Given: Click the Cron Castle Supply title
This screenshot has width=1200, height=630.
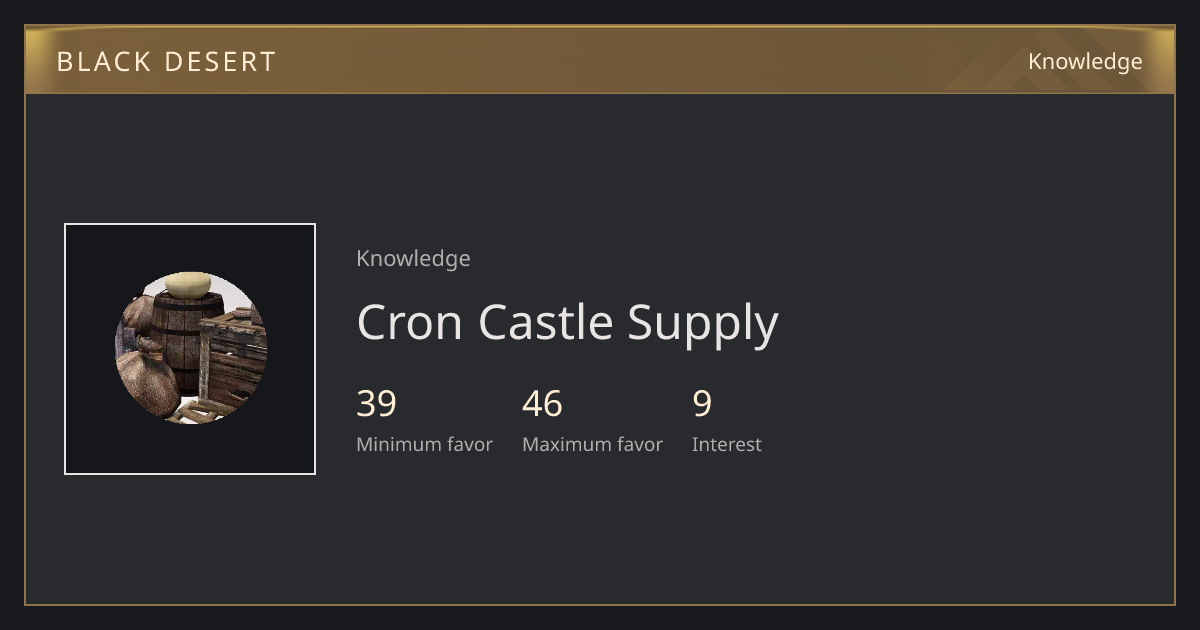Looking at the screenshot, I should click(x=567, y=323).
